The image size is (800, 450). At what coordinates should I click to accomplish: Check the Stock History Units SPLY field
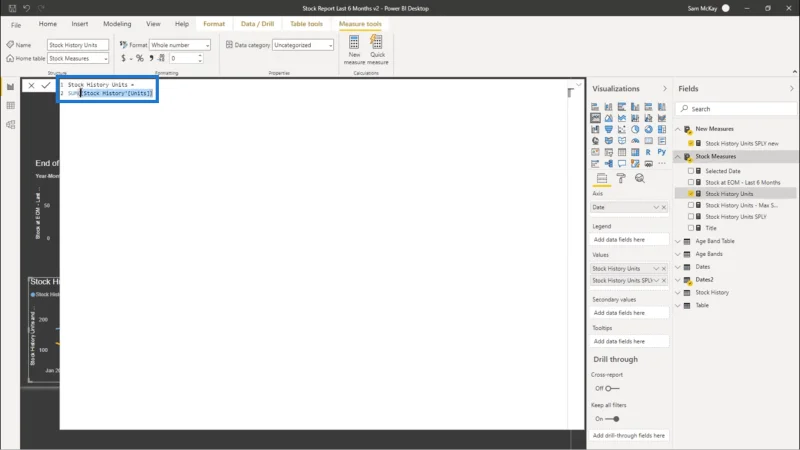691,216
